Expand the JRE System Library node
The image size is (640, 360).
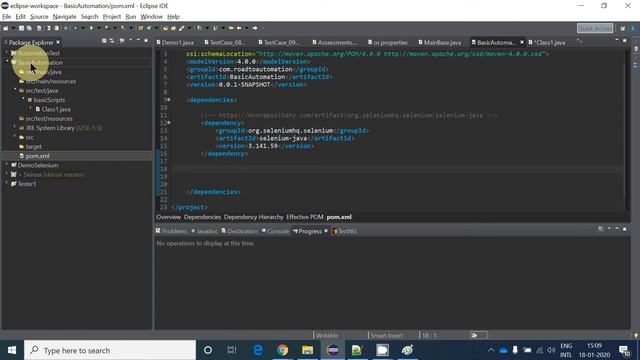click(15, 127)
